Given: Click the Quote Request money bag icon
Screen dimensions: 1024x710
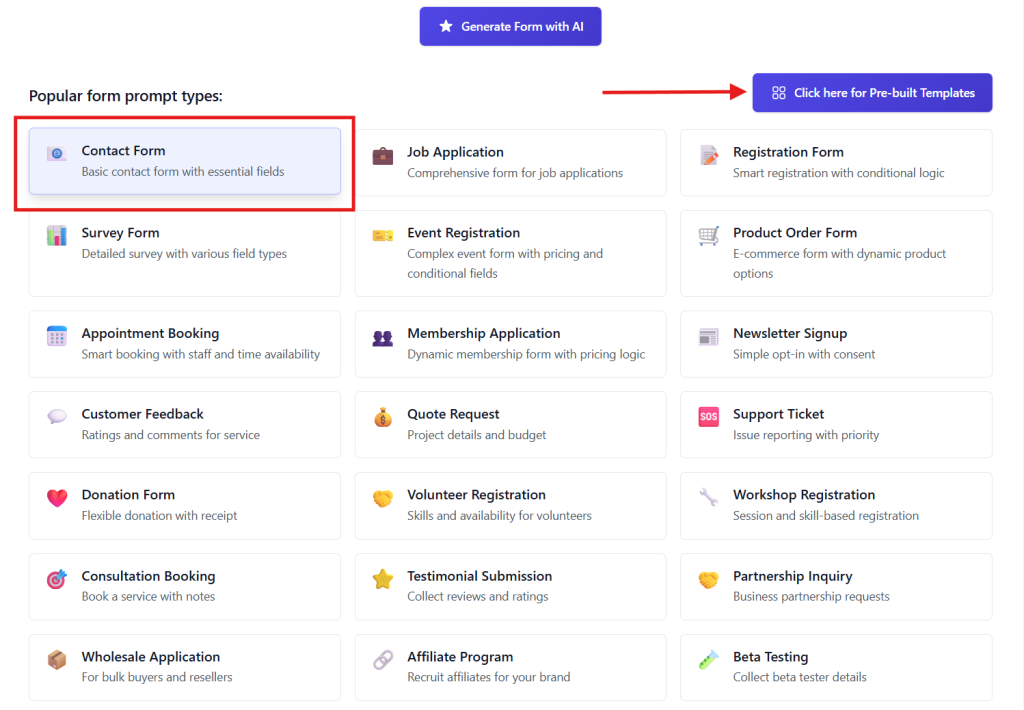Looking at the screenshot, I should point(383,417).
